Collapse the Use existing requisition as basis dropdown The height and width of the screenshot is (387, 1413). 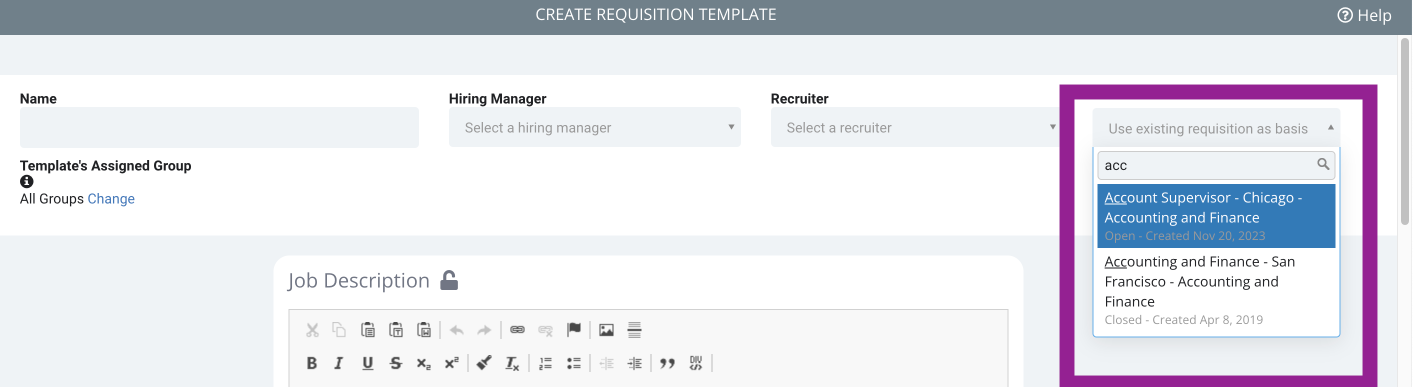point(1216,128)
